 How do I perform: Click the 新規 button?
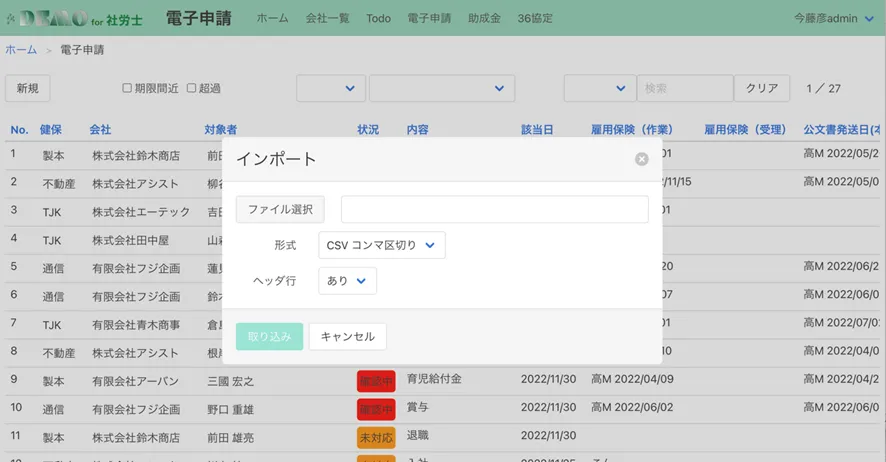pos(28,88)
